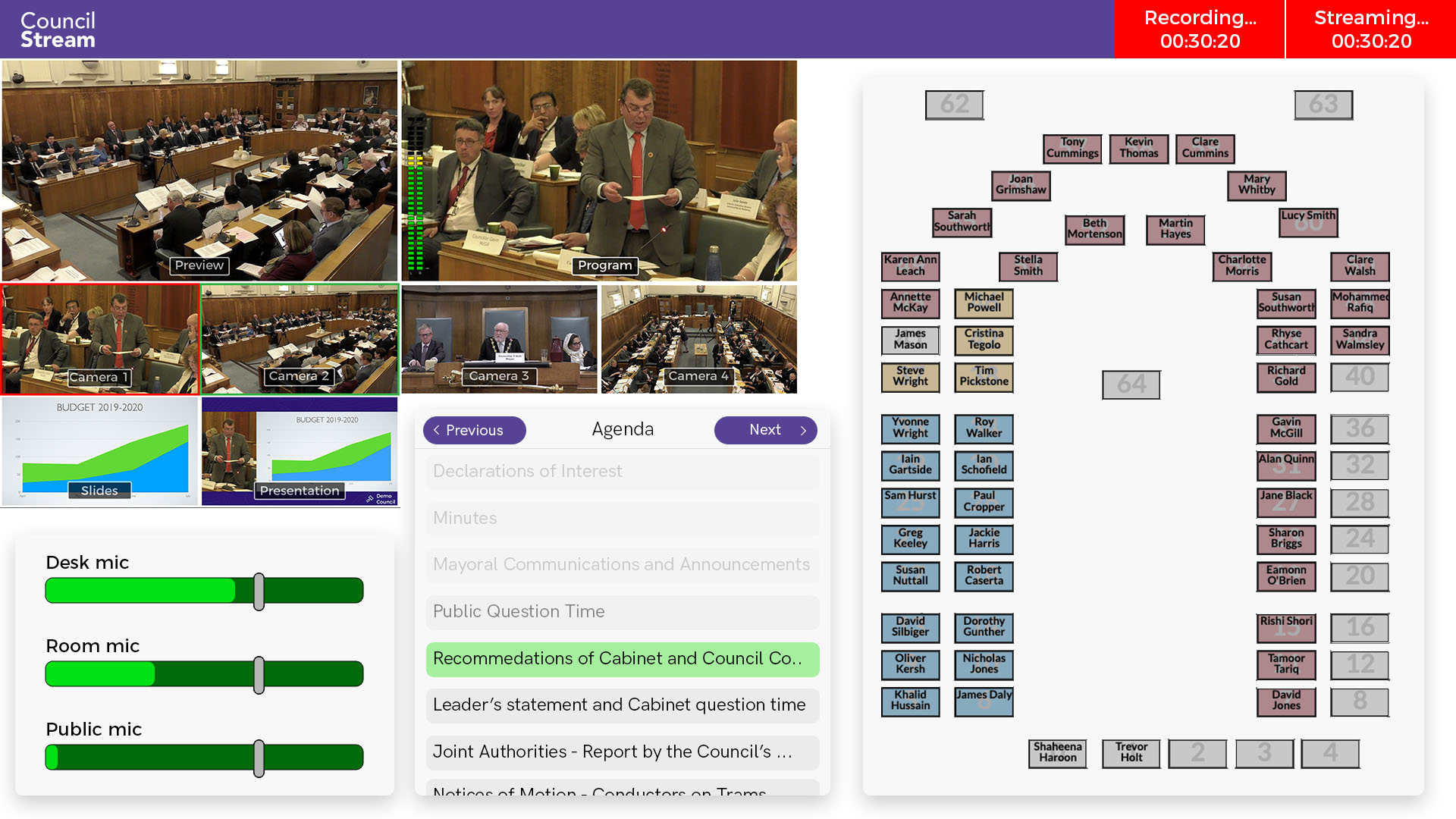1456x819 pixels.
Task: Toggle James Mason's seat button
Action: pos(910,340)
